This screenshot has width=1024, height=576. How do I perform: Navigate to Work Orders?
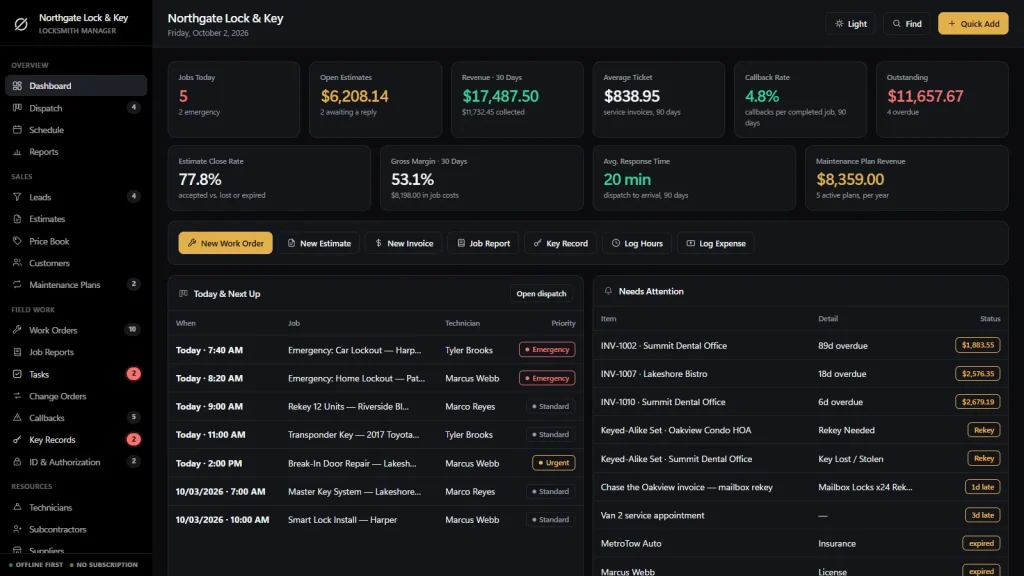pos(76,330)
